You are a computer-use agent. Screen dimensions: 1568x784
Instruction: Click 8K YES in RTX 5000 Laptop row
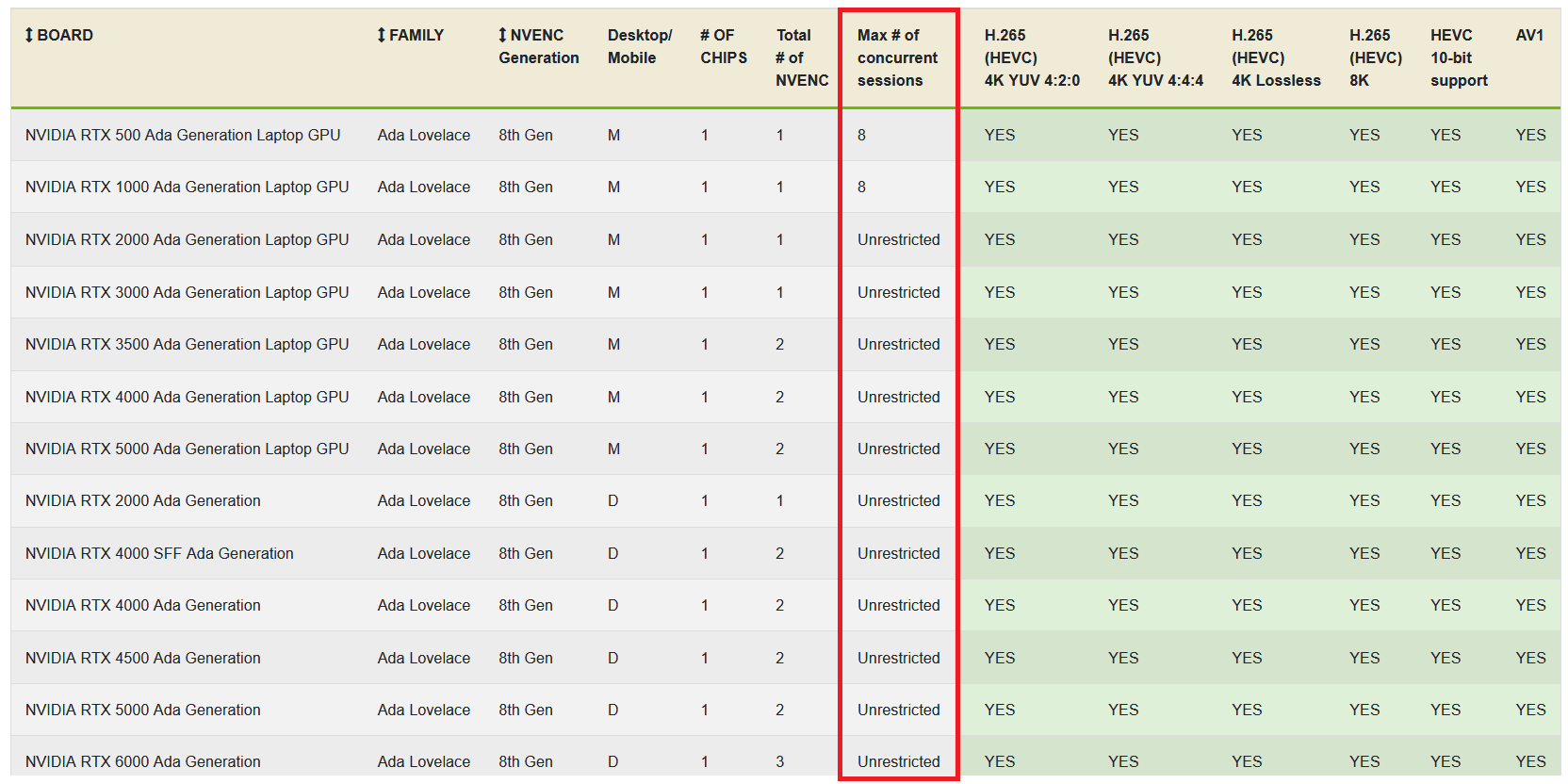(x=1364, y=449)
